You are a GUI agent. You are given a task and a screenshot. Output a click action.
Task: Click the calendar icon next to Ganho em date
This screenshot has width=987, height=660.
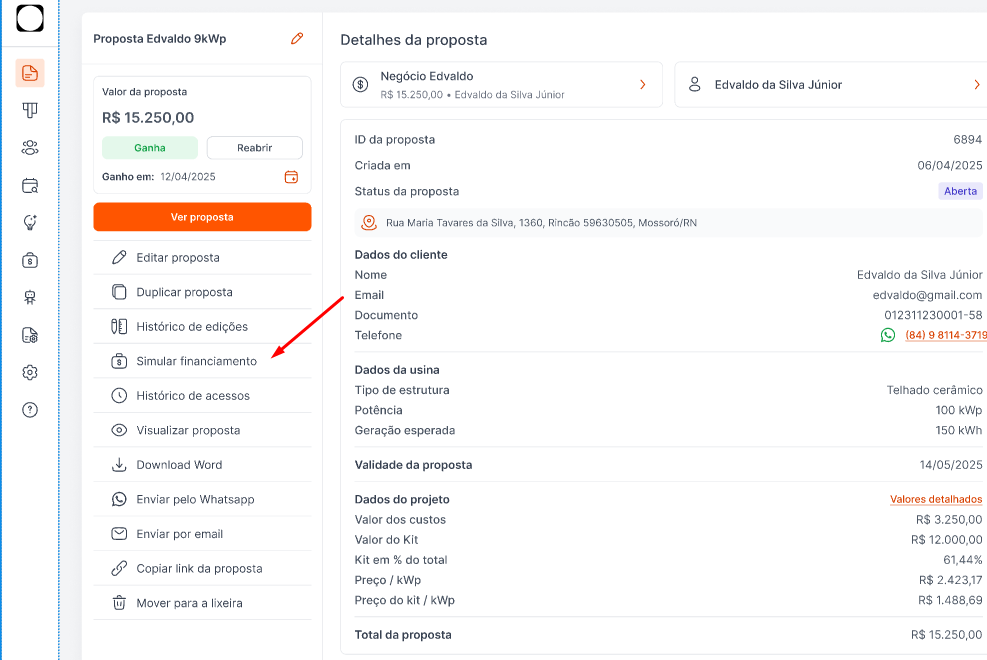291,177
